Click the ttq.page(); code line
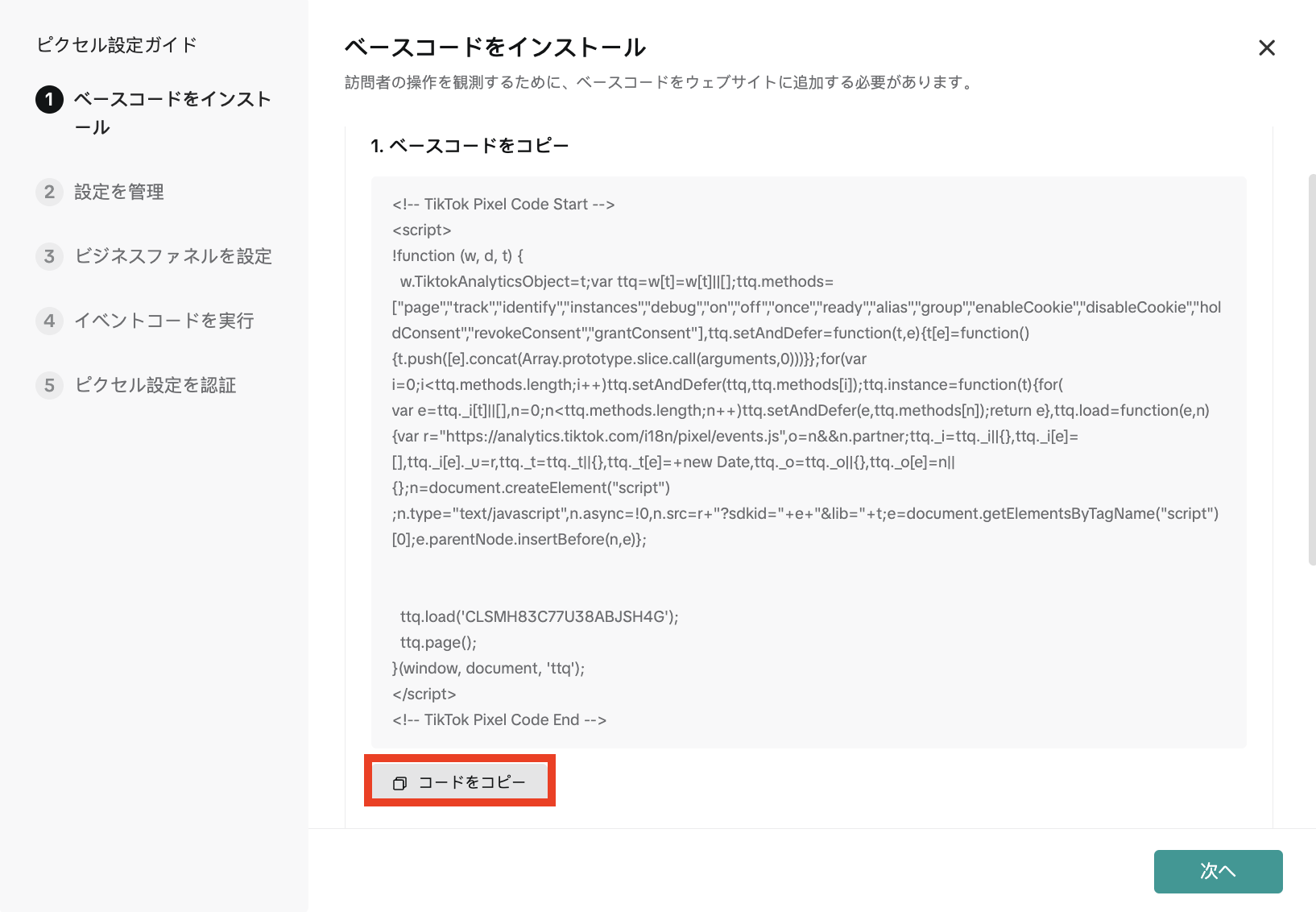 tap(438, 642)
